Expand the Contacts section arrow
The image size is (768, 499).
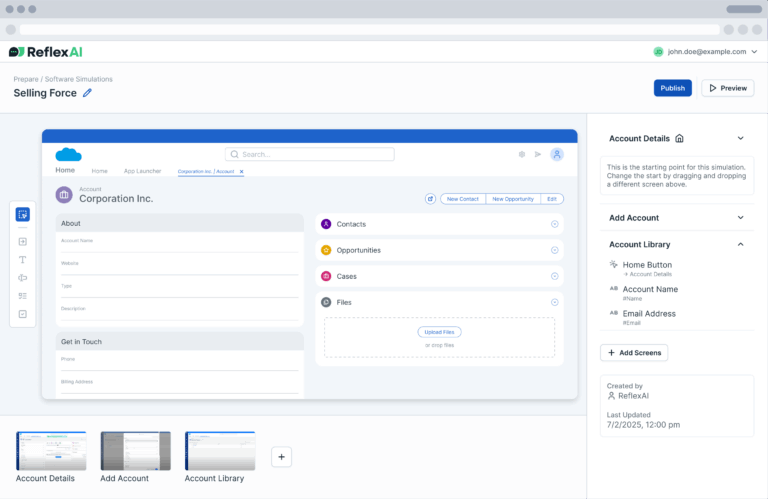click(x=554, y=224)
